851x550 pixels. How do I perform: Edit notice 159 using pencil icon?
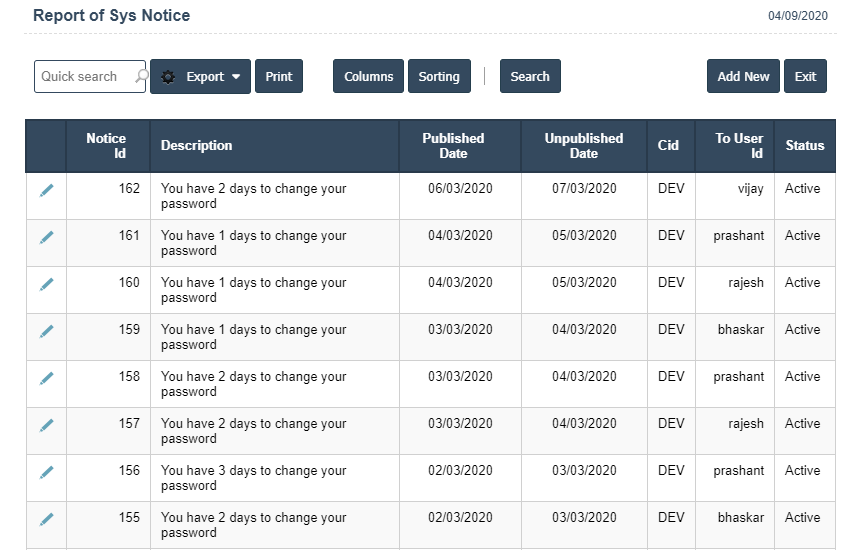pyautogui.click(x=47, y=331)
